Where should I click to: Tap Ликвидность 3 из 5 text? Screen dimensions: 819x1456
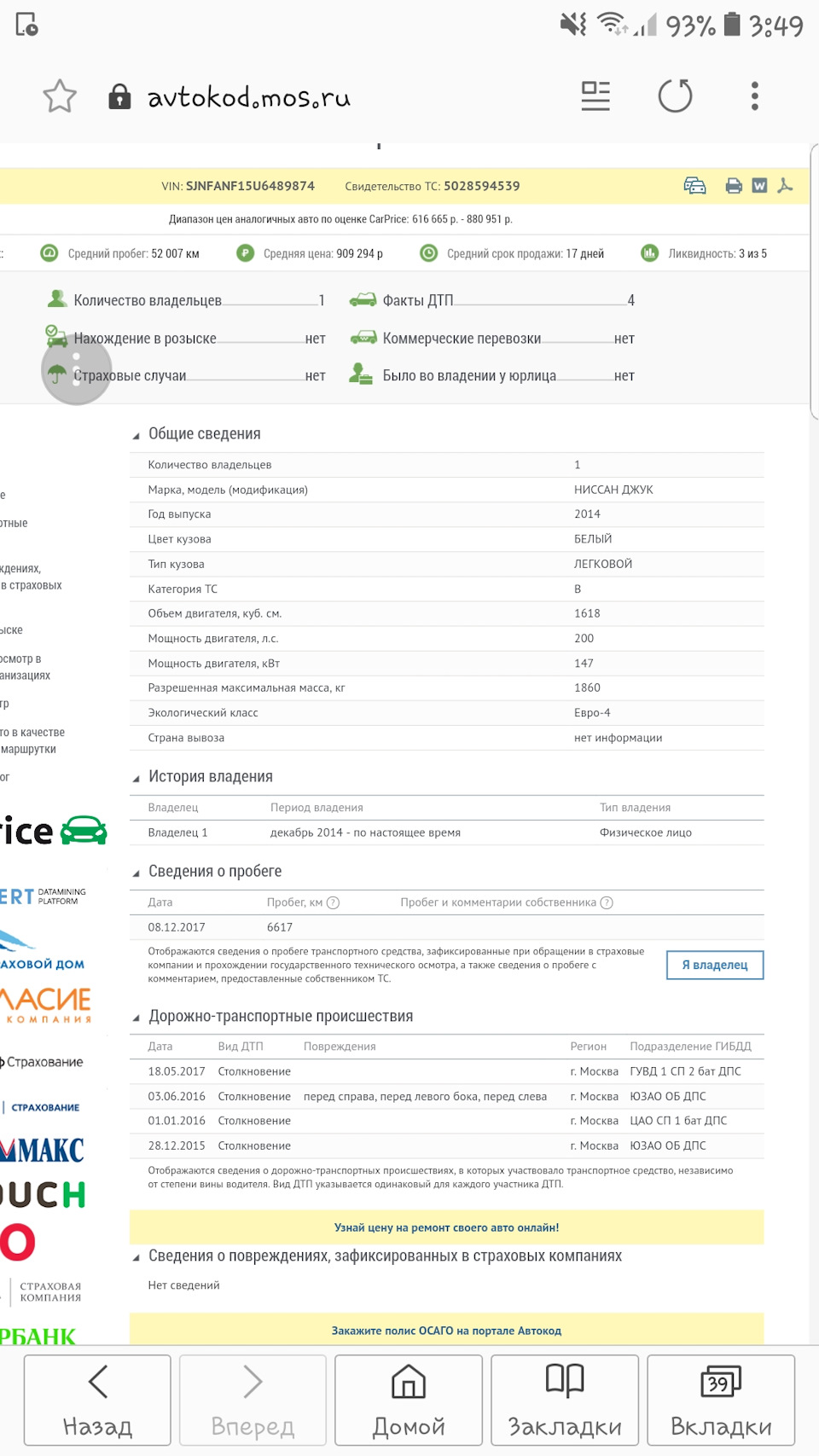717,253
